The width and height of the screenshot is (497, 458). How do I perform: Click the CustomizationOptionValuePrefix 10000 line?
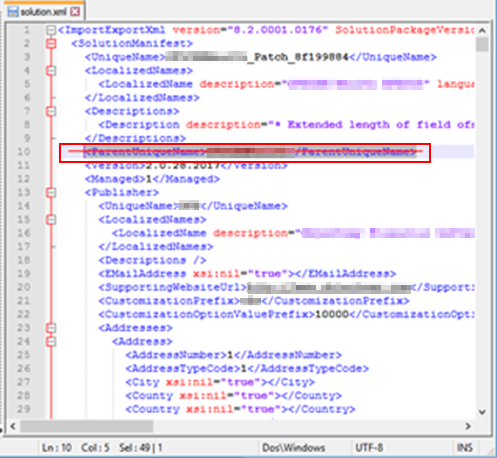287,314
